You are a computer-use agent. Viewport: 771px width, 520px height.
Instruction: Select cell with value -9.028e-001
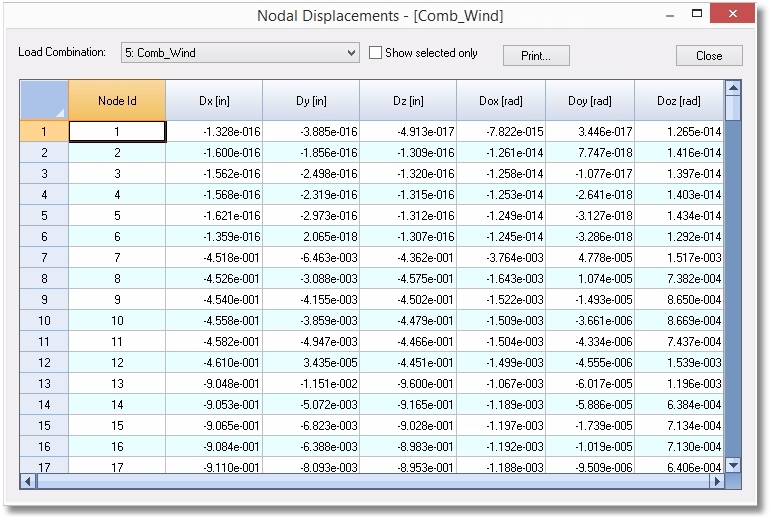[x=408, y=425]
